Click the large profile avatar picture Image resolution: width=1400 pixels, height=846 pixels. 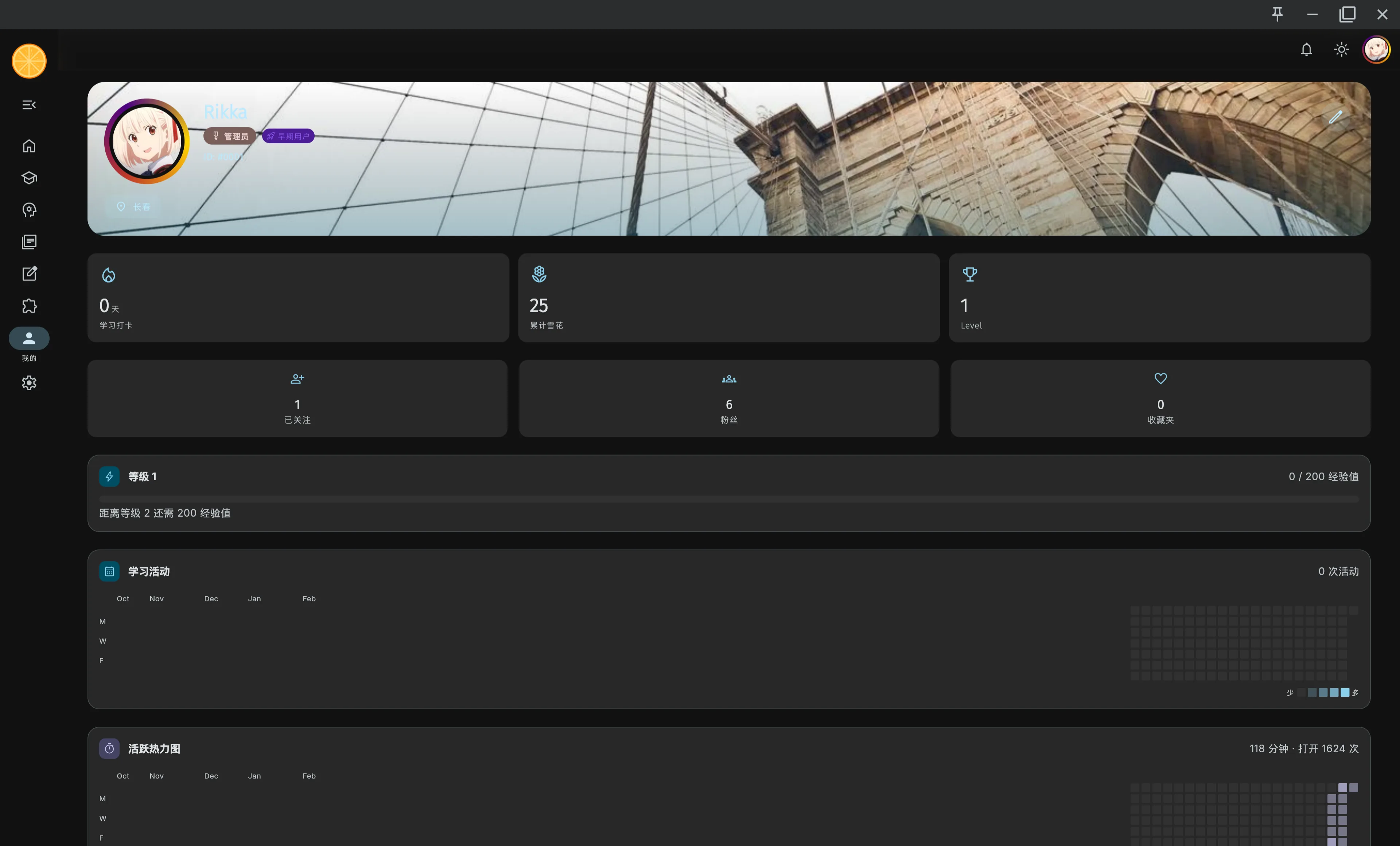point(147,141)
